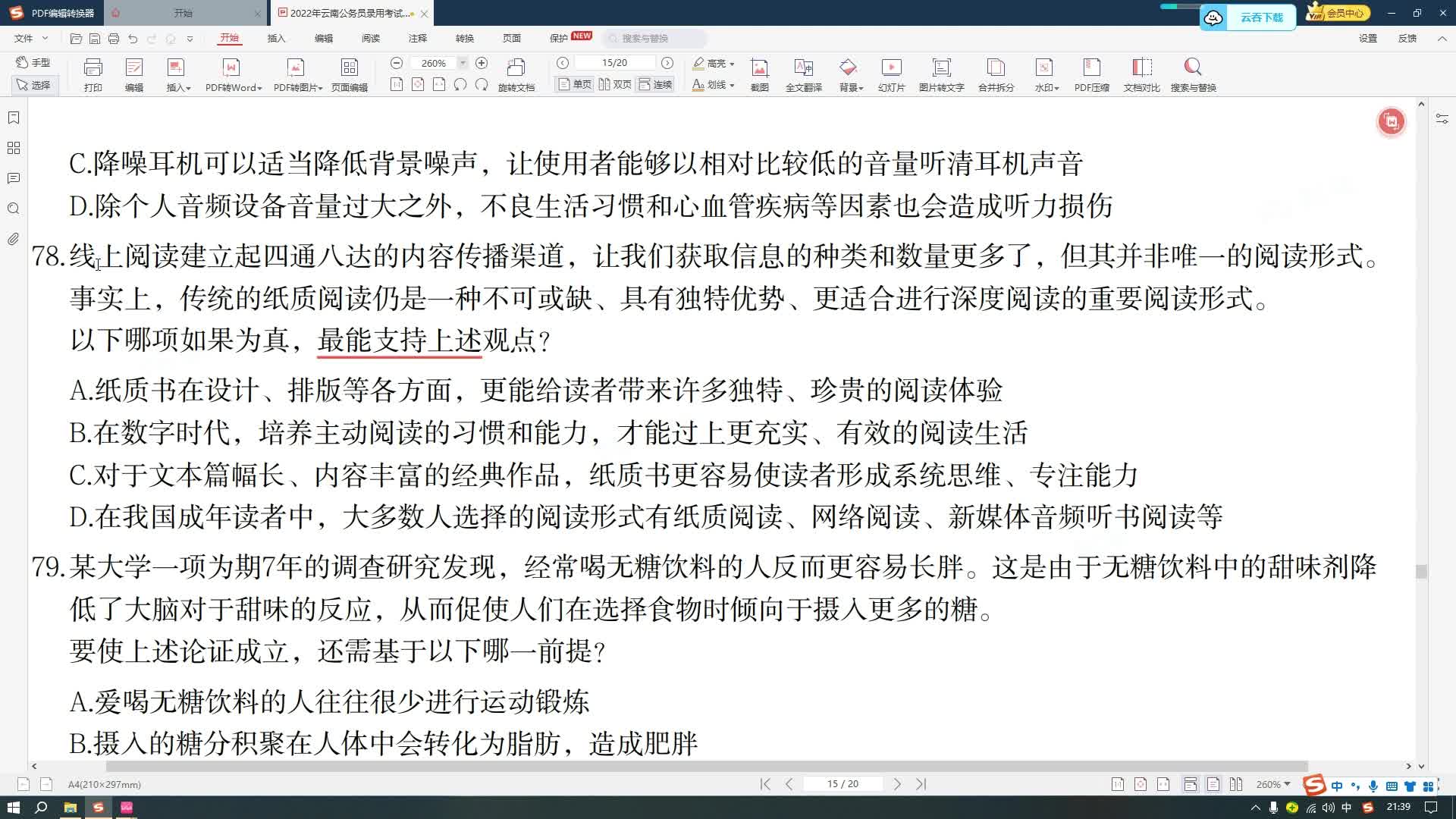
Task: Expand the 背景 background dropdown
Action: click(x=851, y=87)
